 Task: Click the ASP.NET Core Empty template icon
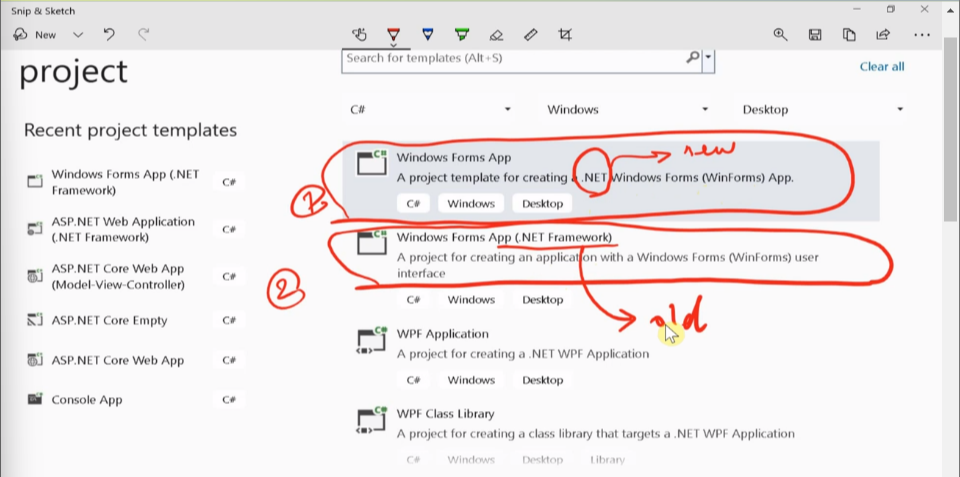click(x=35, y=320)
